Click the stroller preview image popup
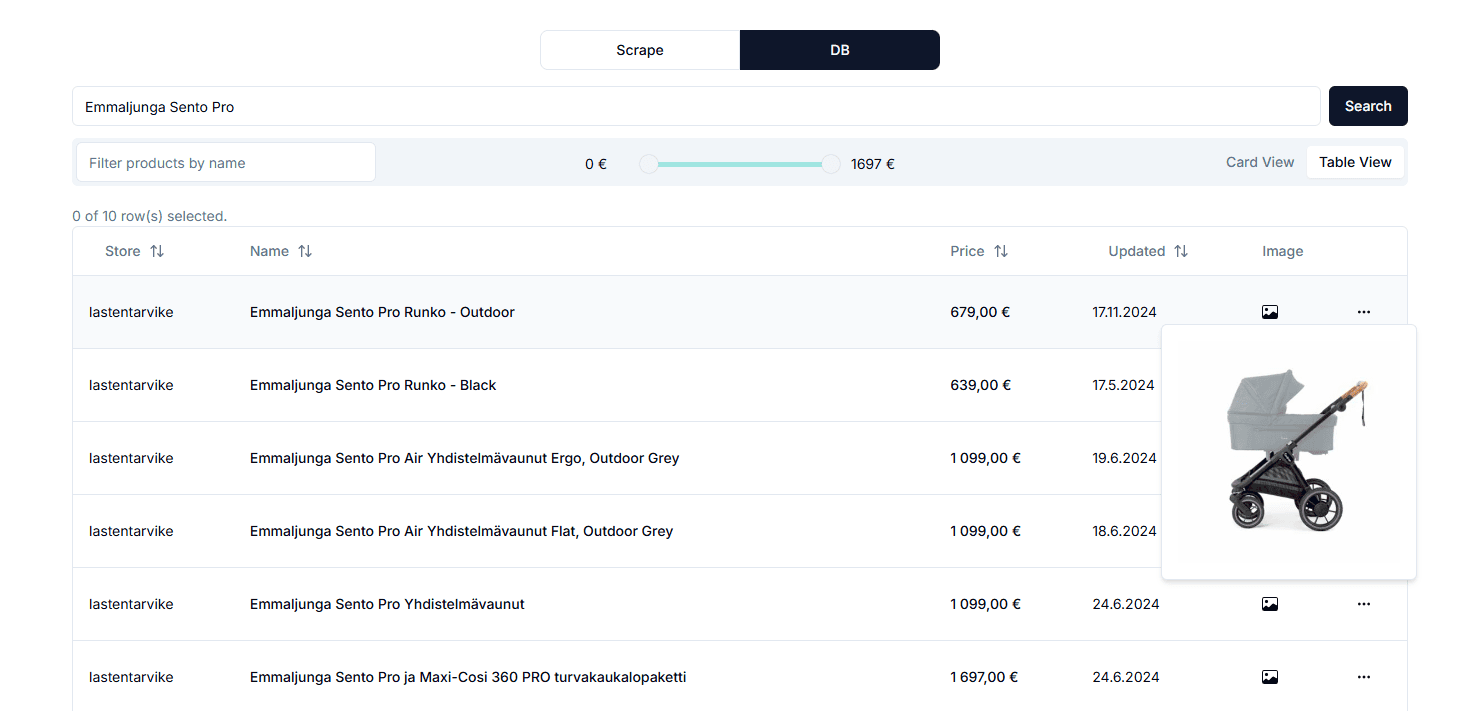1474x711 pixels. coord(1289,452)
